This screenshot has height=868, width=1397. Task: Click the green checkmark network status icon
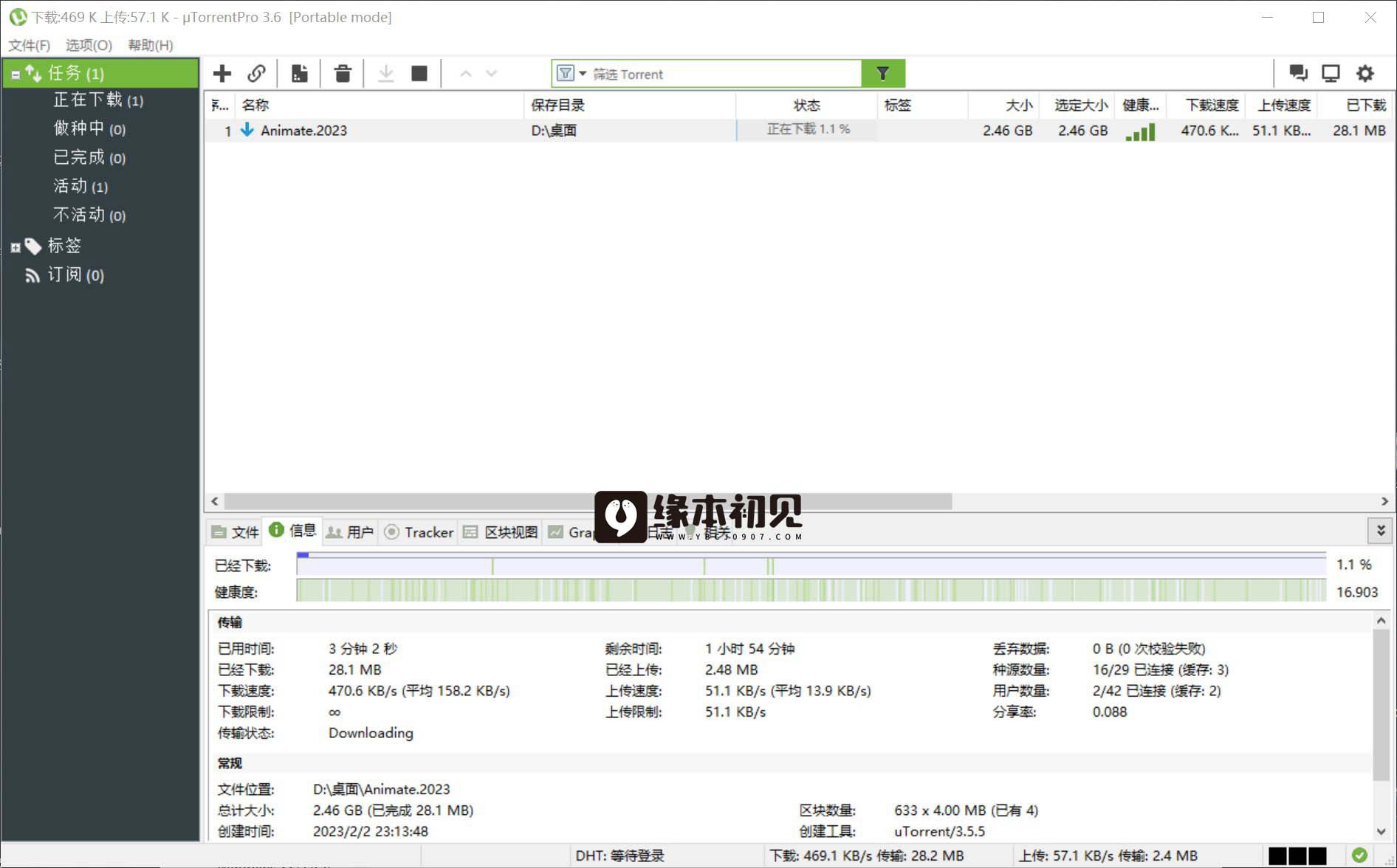(1359, 855)
